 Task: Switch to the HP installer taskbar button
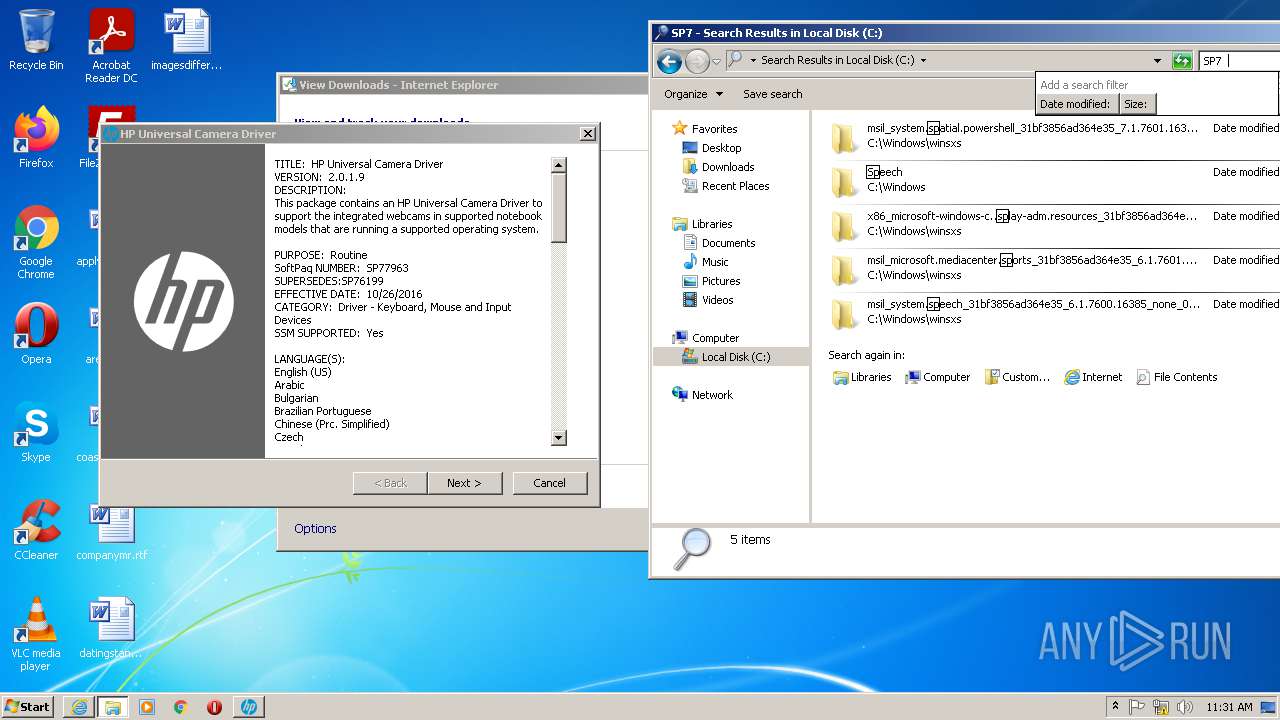pyautogui.click(x=249, y=707)
